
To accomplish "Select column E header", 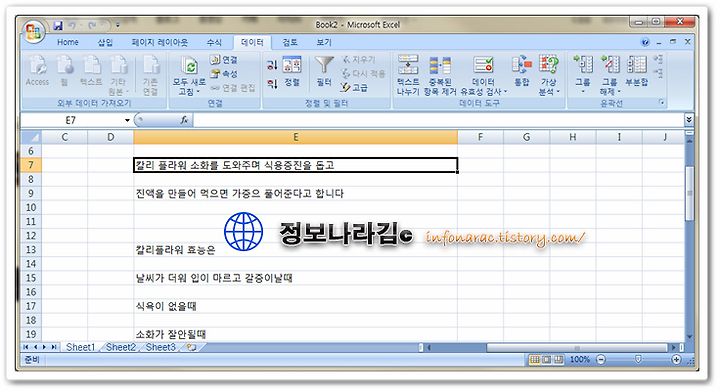I will click(295, 137).
